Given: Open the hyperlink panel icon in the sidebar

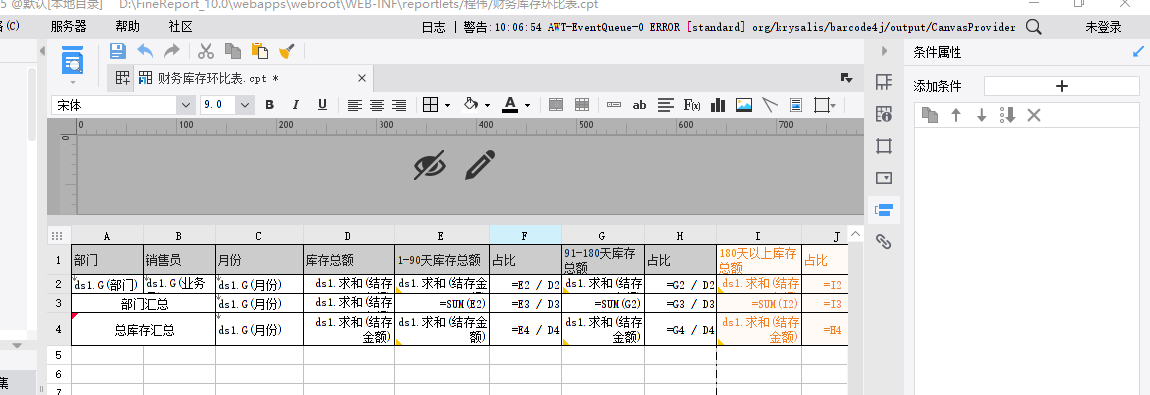Looking at the screenshot, I should pyautogui.click(x=884, y=241).
